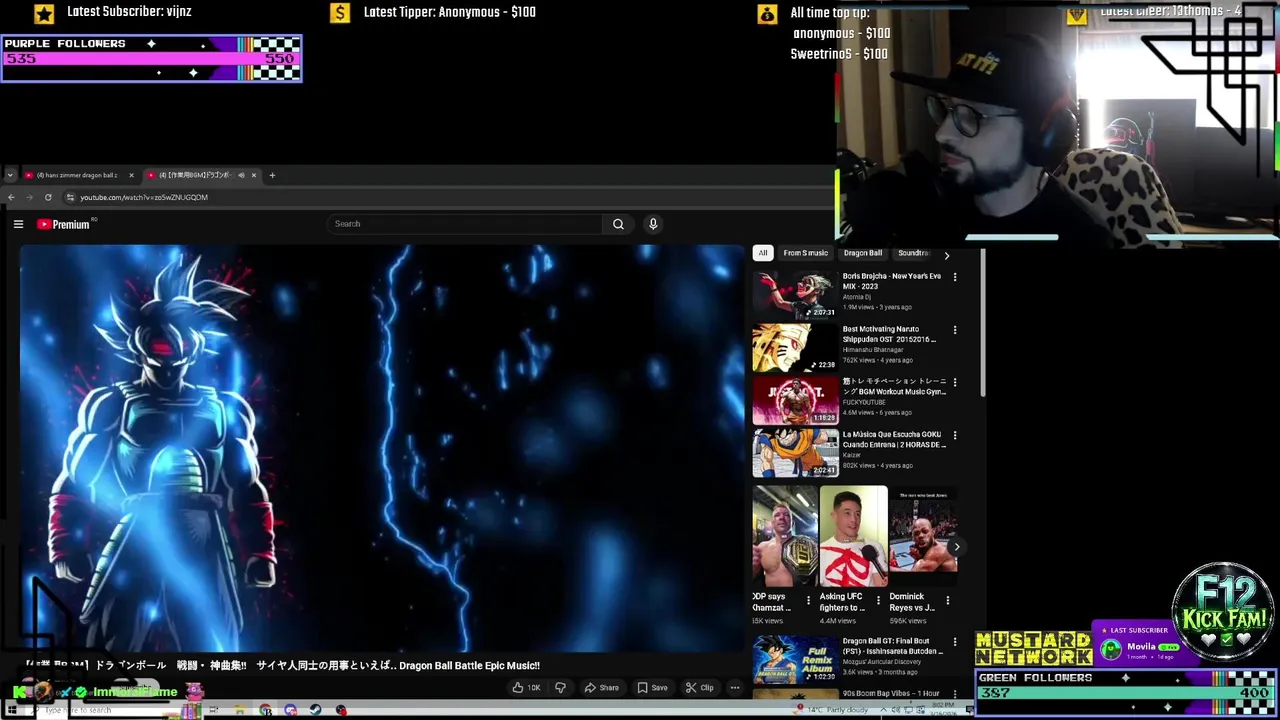Click the youtube.com address bar URL
Image resolution: width=1280 pixels, height=720 pixels.
coord(144,197)
